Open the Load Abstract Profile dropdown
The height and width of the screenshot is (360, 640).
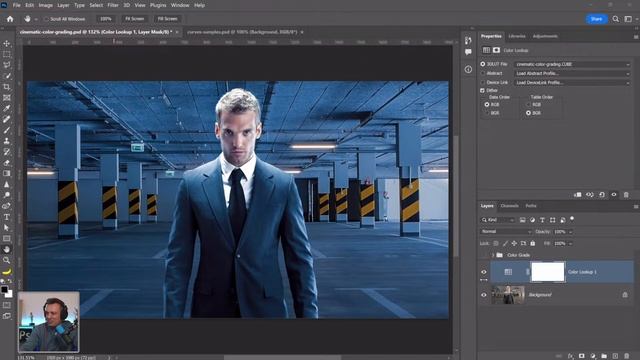click(572, 73)
